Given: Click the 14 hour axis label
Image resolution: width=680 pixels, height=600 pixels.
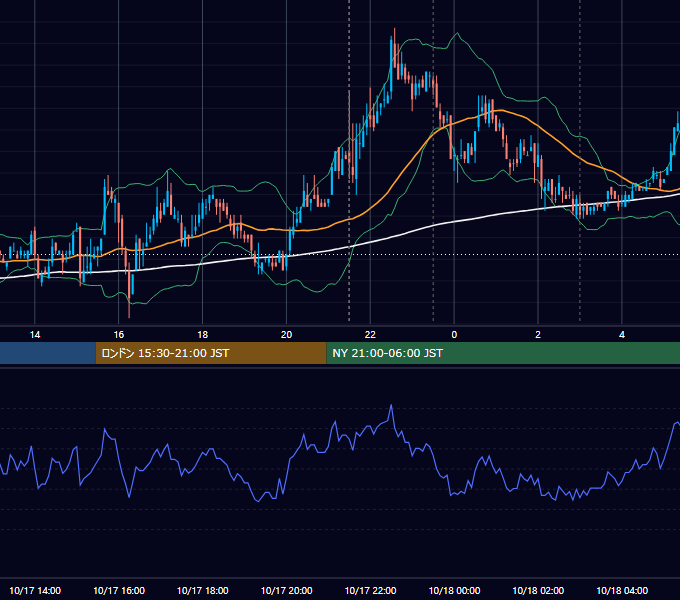Looking at the screenshot, I should 35,335.
